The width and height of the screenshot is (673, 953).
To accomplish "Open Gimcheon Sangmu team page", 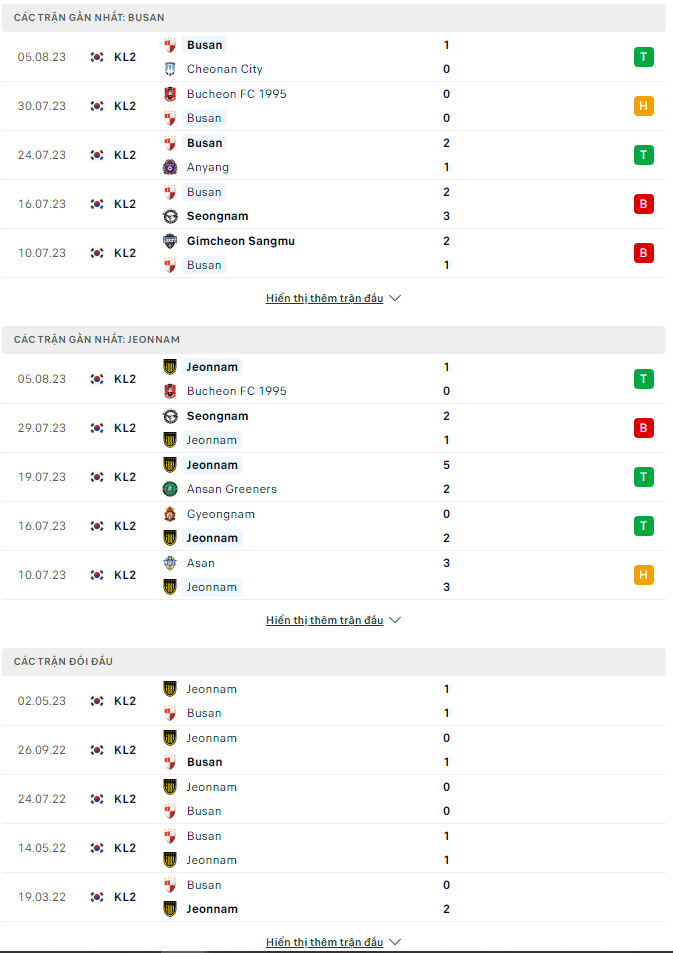I will pyautogui.click(x=241, y=241).
